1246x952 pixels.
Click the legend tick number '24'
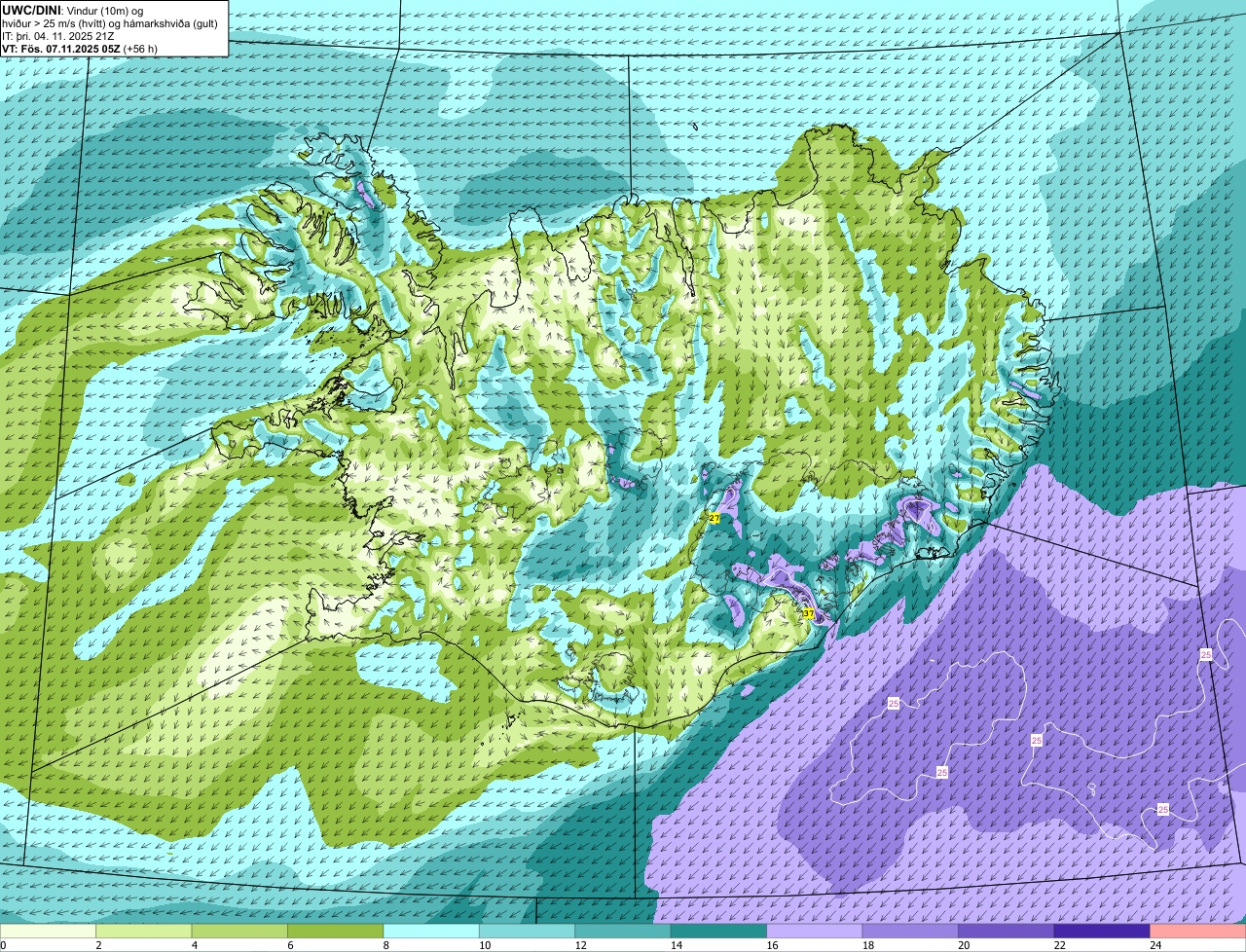pyautogui.click(x=1155, y=945)
